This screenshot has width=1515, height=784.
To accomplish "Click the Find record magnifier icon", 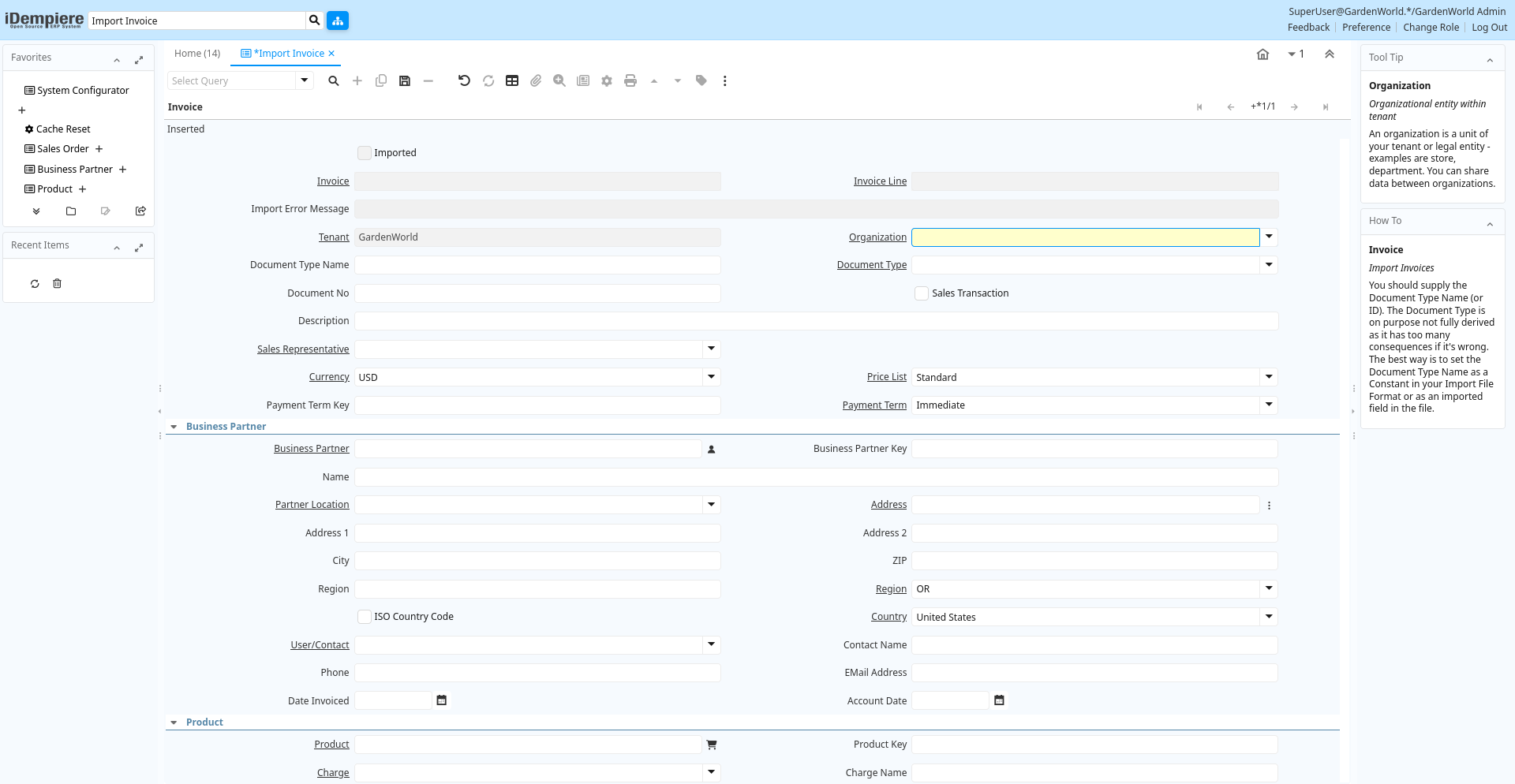I will (334, 80).
